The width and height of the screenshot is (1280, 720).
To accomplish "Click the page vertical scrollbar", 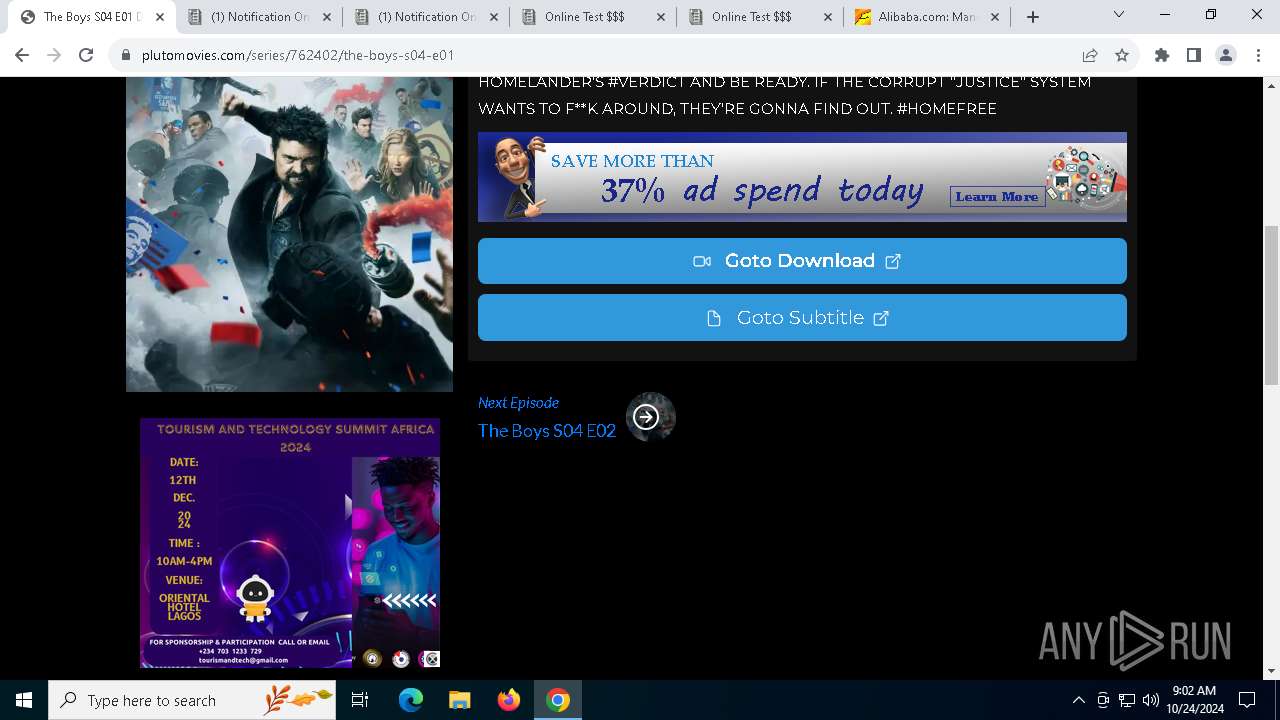I will click(x=1271, y=305).
